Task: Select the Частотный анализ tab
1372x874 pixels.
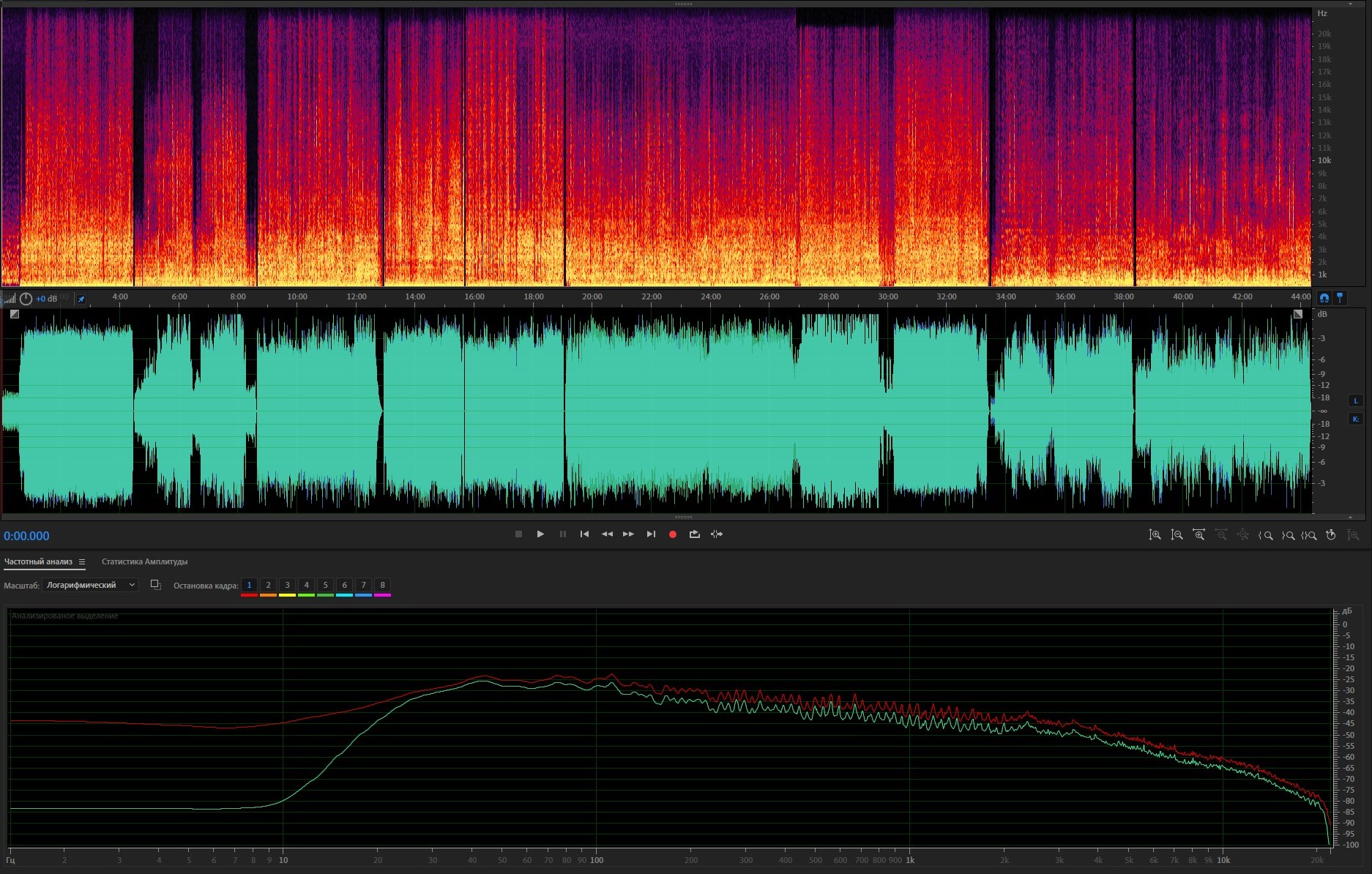Action: 38,562
